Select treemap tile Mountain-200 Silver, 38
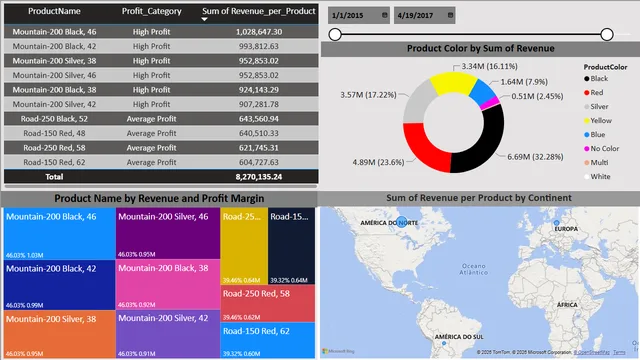 (60, 334)
